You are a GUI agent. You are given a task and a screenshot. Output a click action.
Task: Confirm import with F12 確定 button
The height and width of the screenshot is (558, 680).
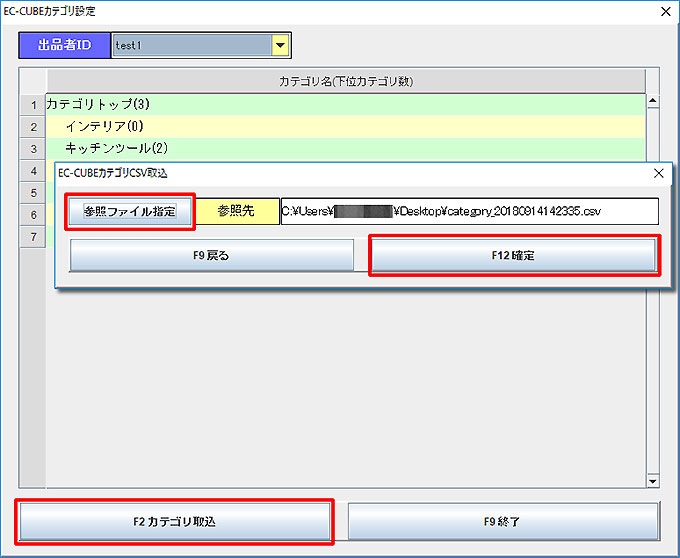(513, 255)
